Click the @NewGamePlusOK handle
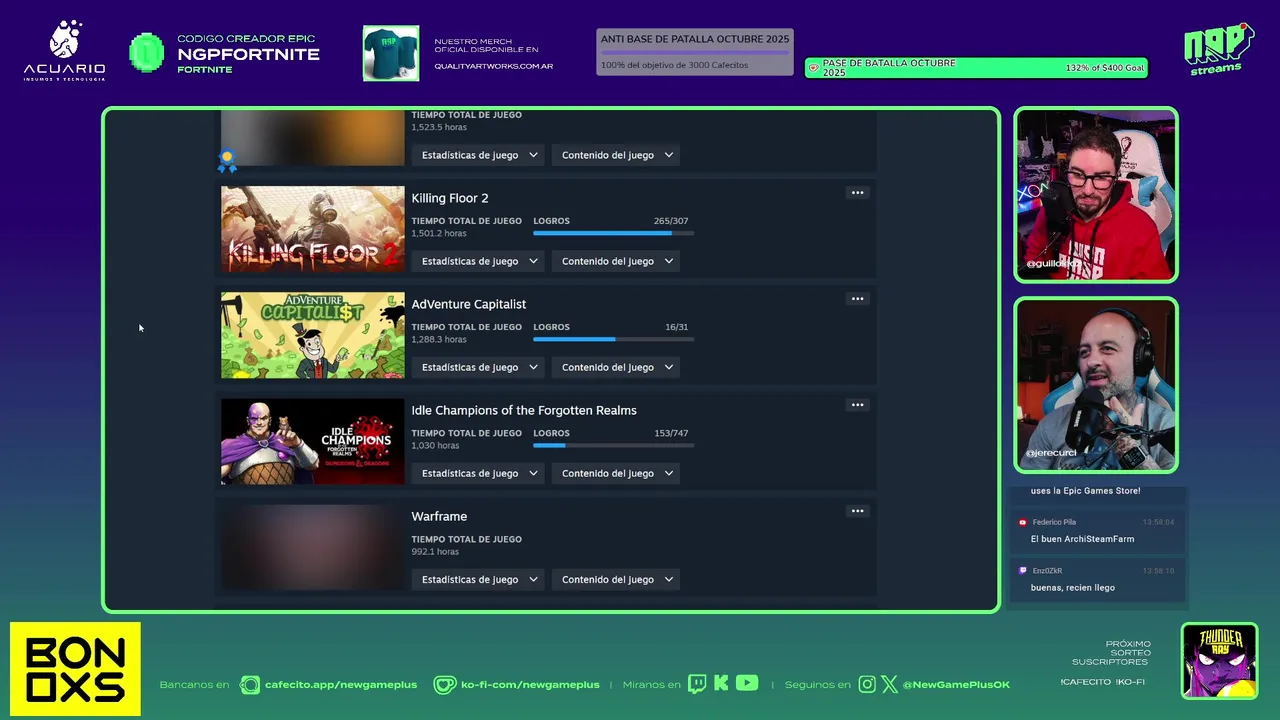This screenshot has height=720, width=1280. coord(956,685)
